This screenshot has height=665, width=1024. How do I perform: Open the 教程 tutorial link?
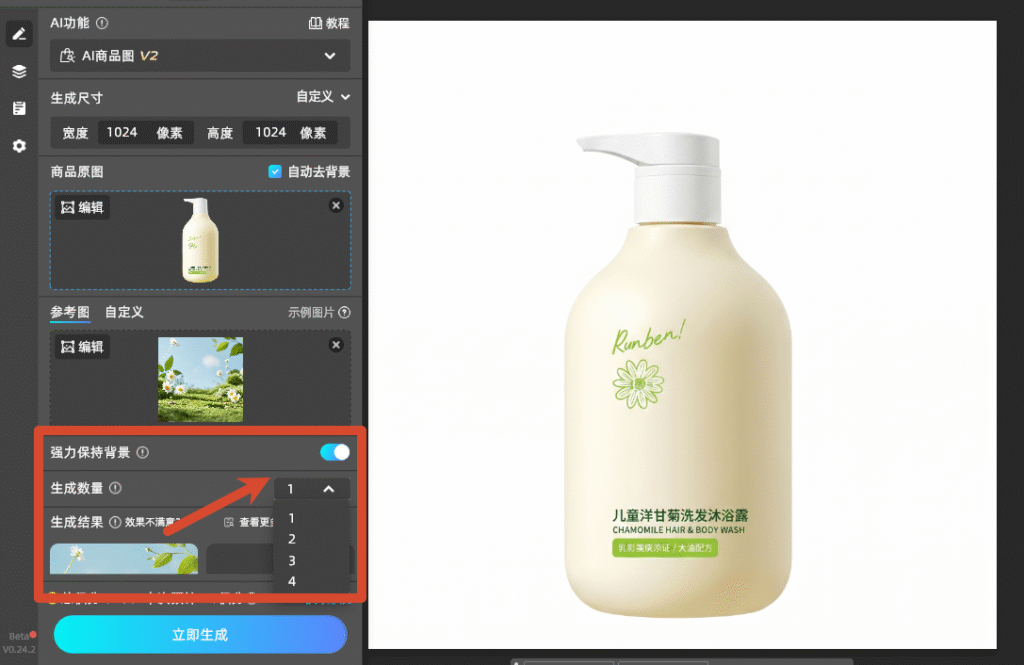pos(329,23)
